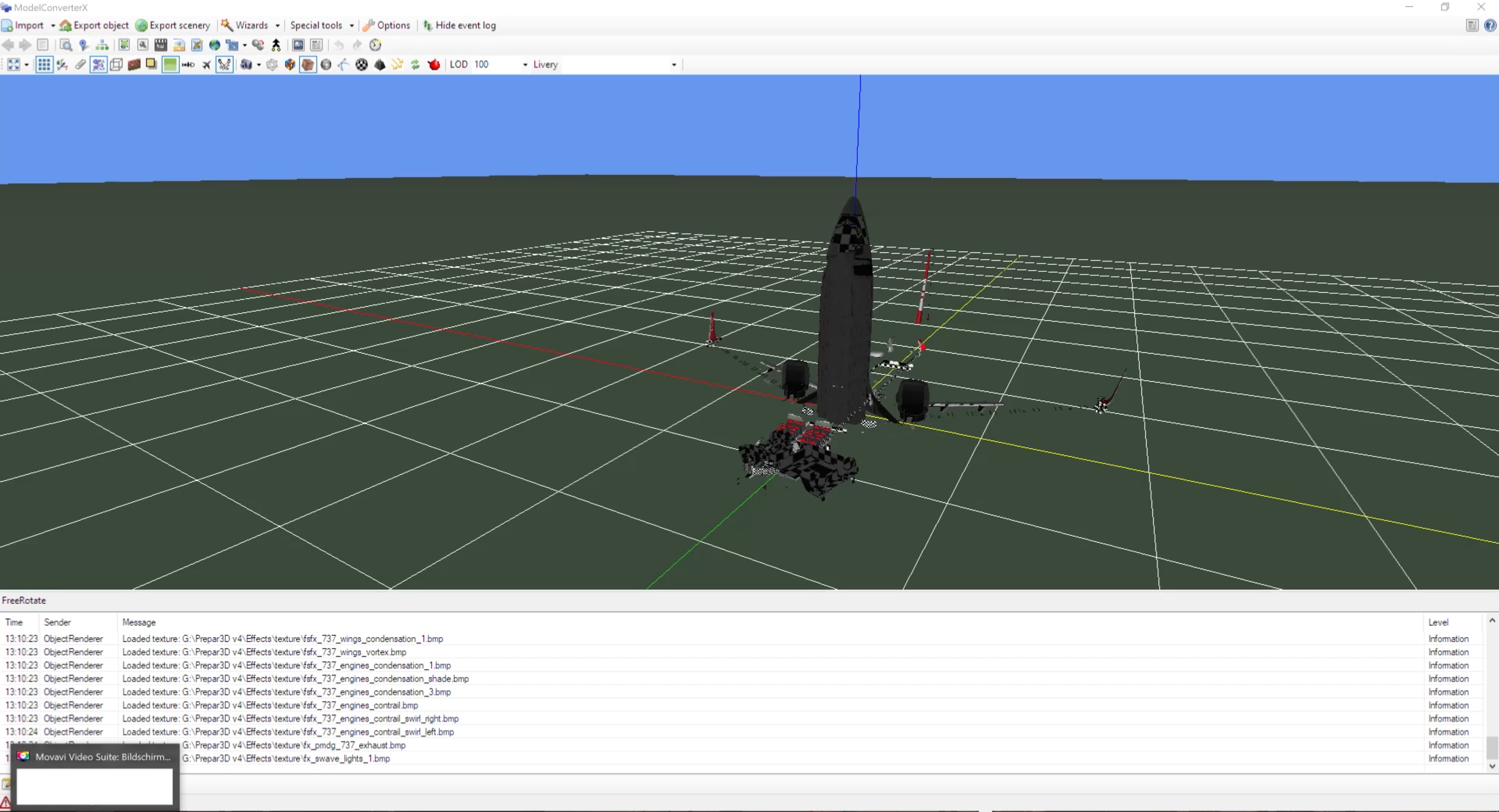Open the LOD 100 dropdown
Viewport: 1499px width, 812px height.
[x=525, y=65]
